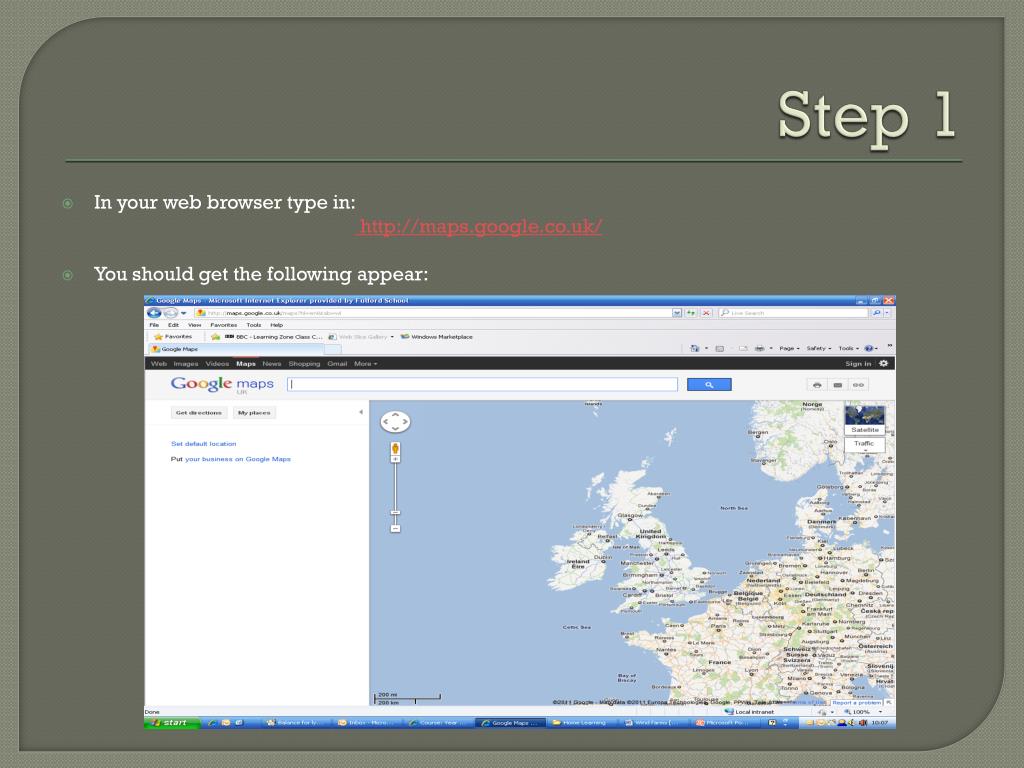1024x768 pixels.
Task: Click Videos in the Google bar
Action: (217, 364)
